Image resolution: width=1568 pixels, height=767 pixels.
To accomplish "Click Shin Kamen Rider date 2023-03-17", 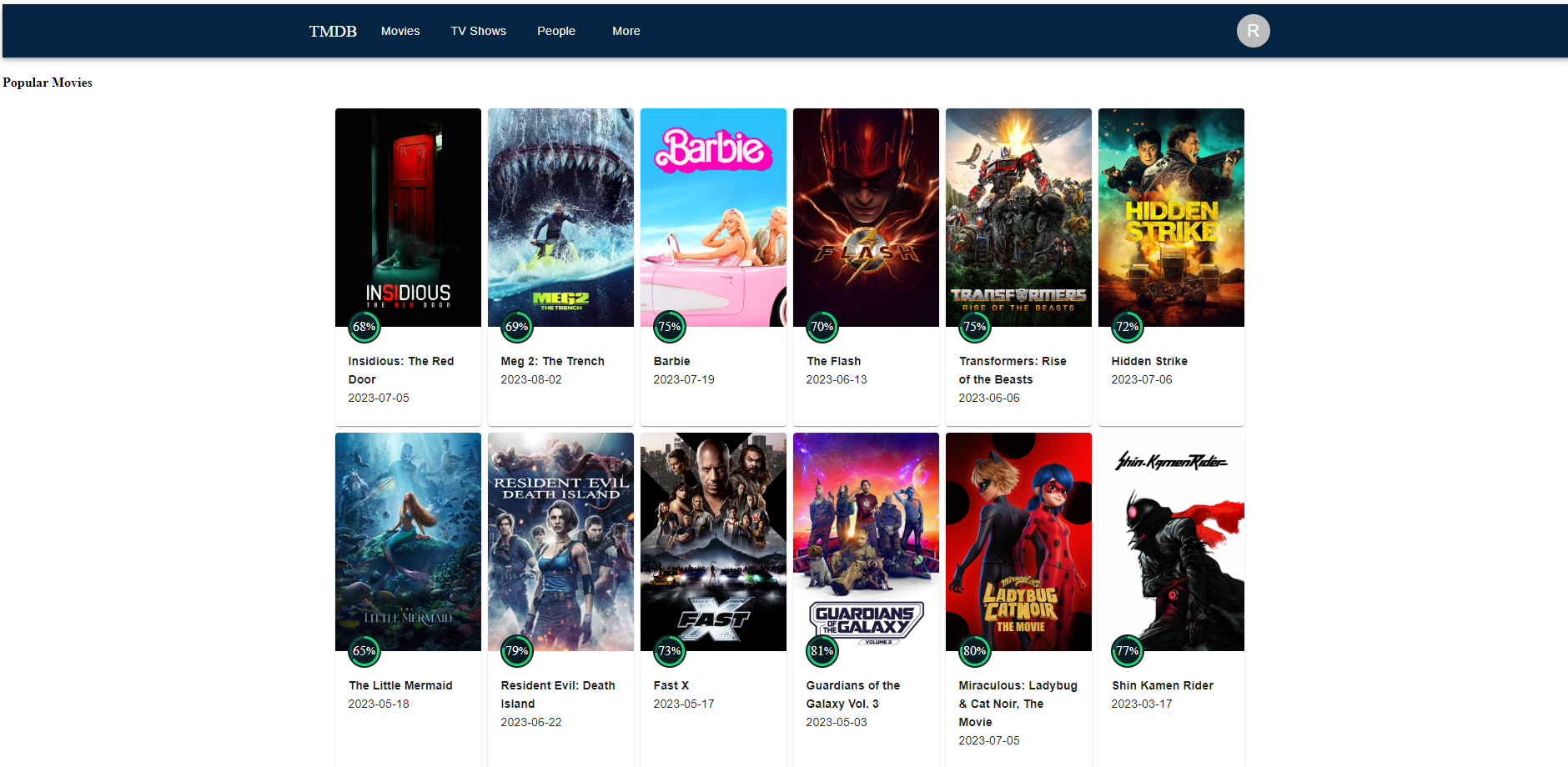I will coord(1142,704).
